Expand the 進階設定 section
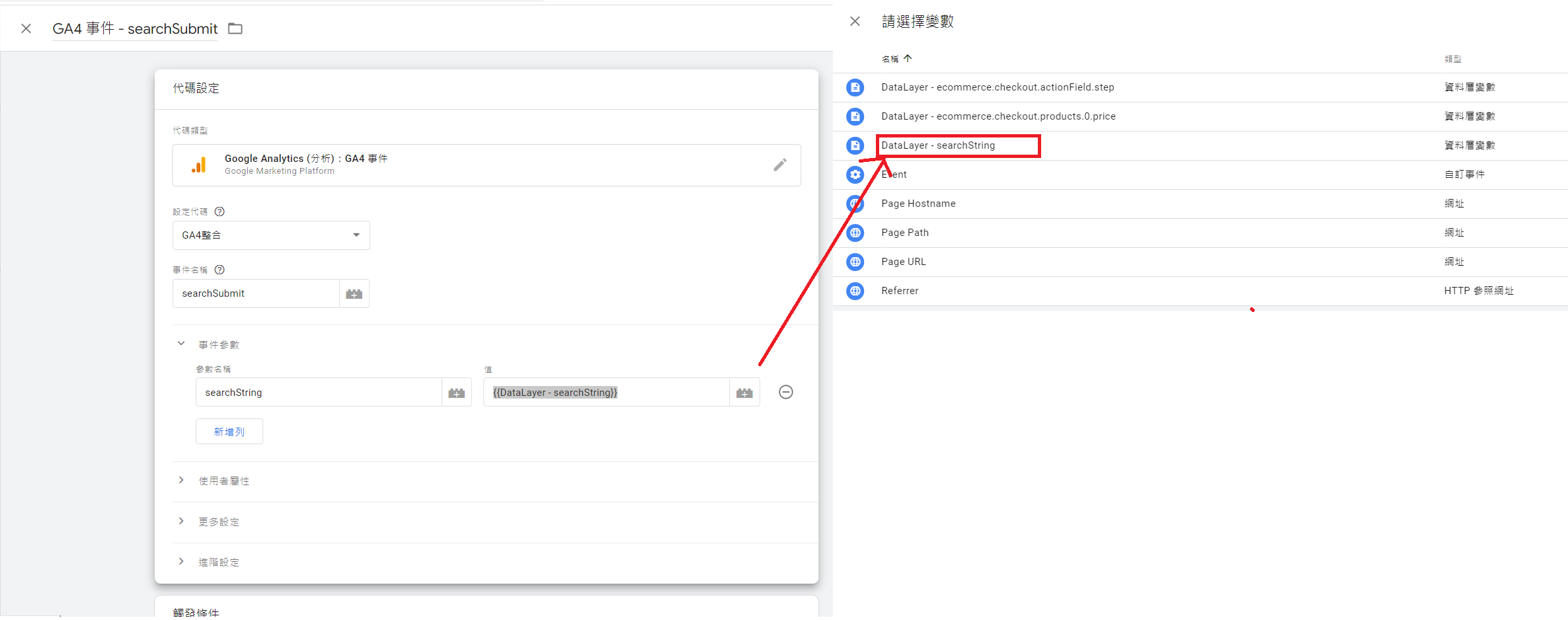The image size is (1568, 620). [x=181, y=562]
